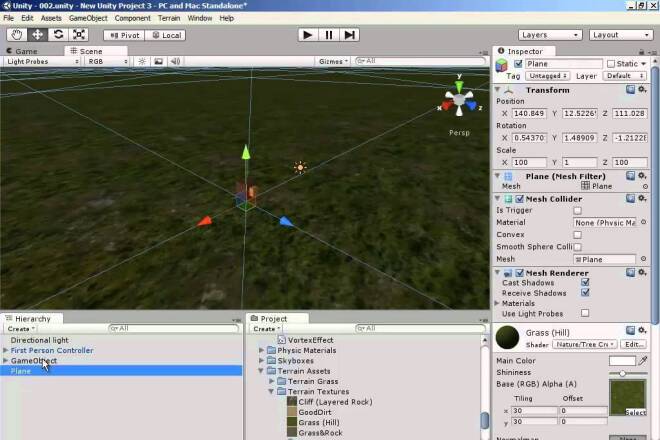This screenshot has width=660, height=440.
Task: Open the Light Probes render mode dropdown
Action: point(42,61)
